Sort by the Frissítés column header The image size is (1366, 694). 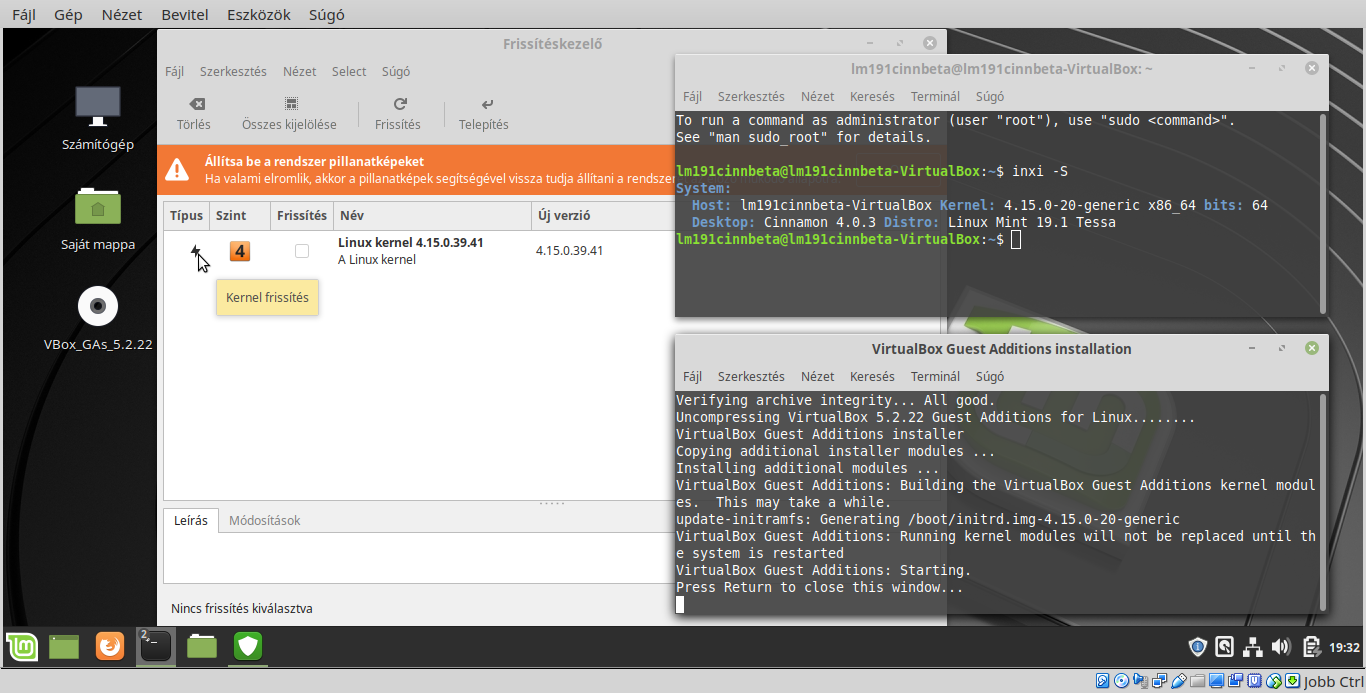coord(302,215)
